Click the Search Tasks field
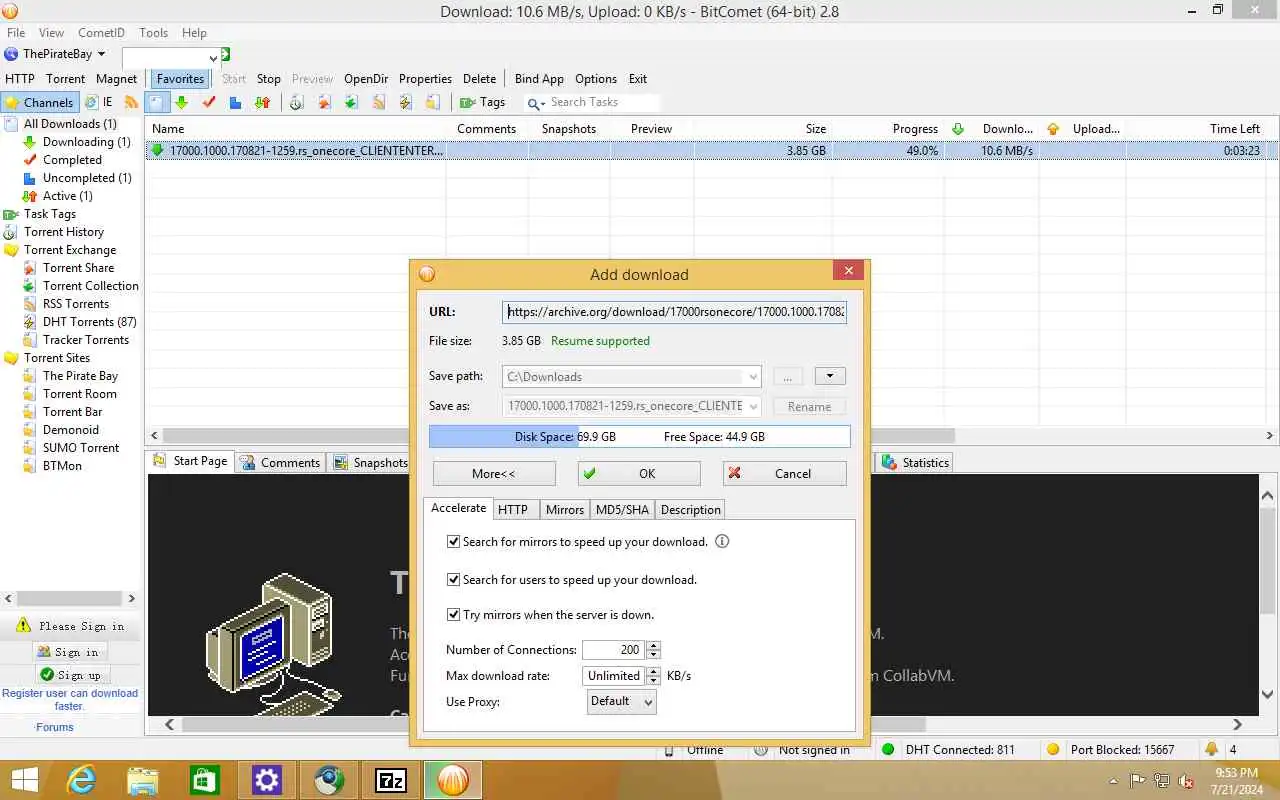The width and height of the screenshot is (1280, 800). tap(603, 102)
